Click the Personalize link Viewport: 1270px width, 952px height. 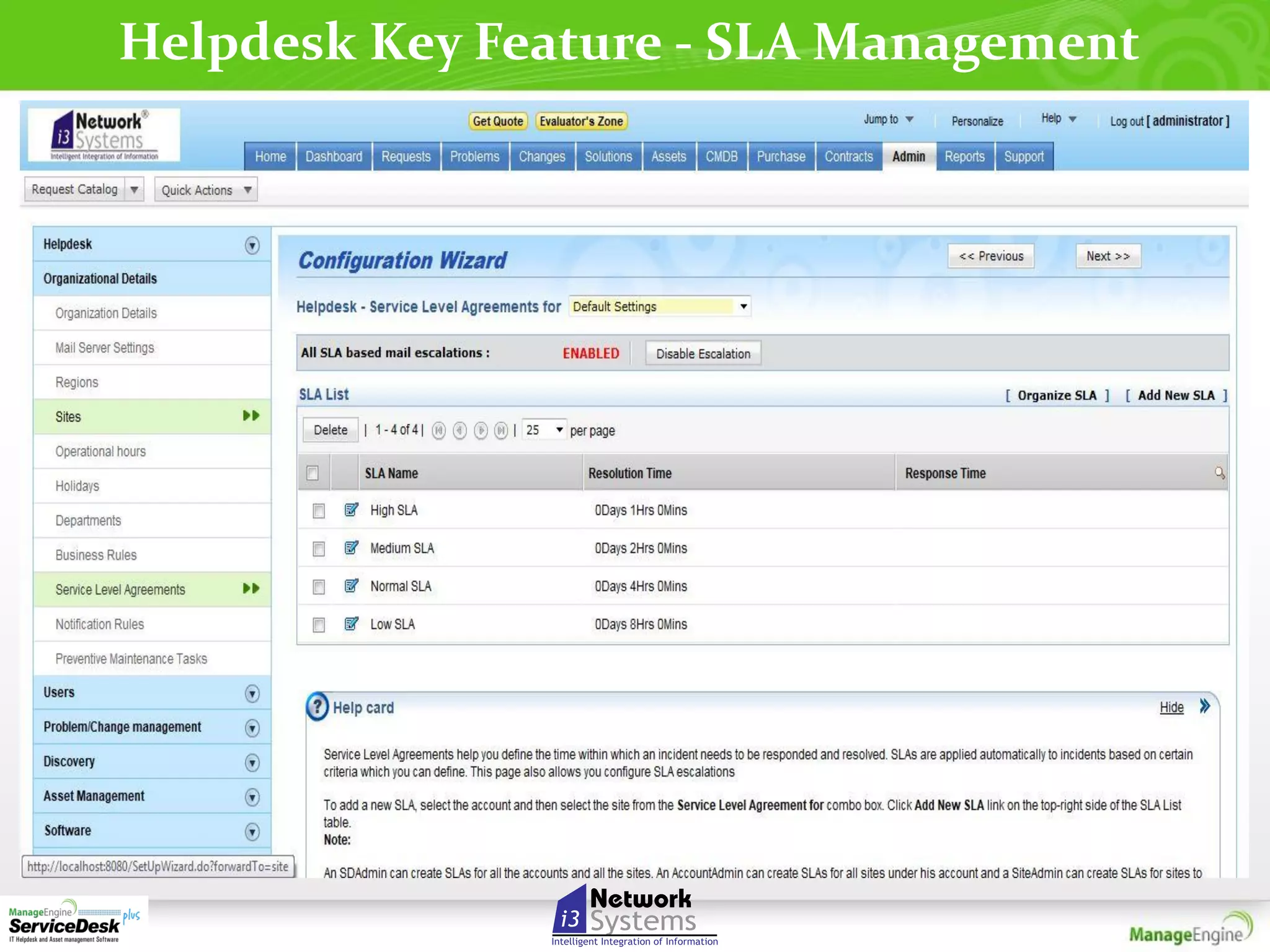pos(977,121)
